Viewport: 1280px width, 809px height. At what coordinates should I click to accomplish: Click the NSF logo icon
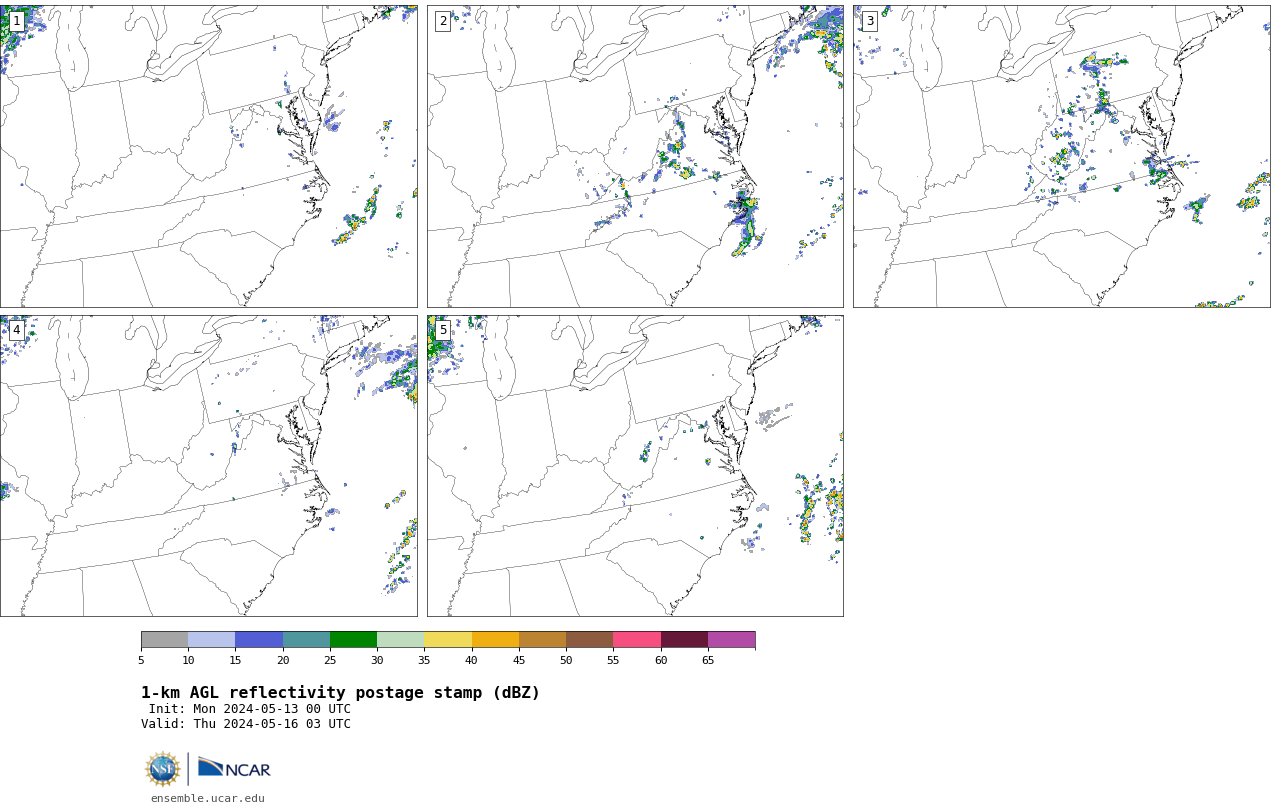click(x=163, y=769)
